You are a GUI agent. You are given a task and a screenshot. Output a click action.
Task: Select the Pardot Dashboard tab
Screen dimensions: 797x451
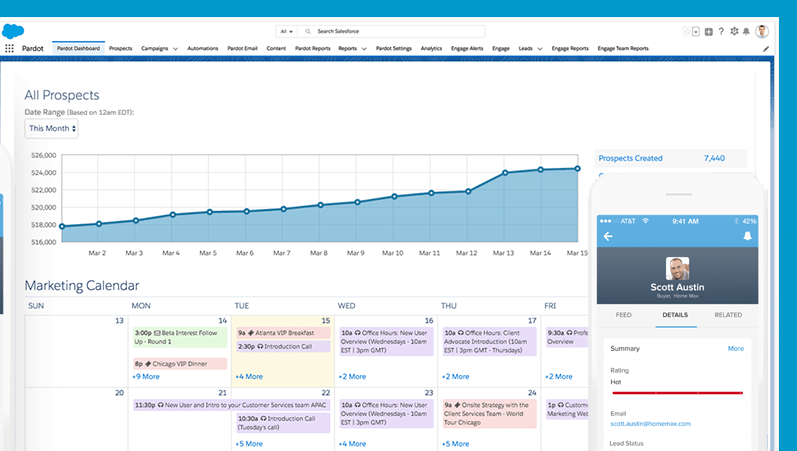coord(78,48)
